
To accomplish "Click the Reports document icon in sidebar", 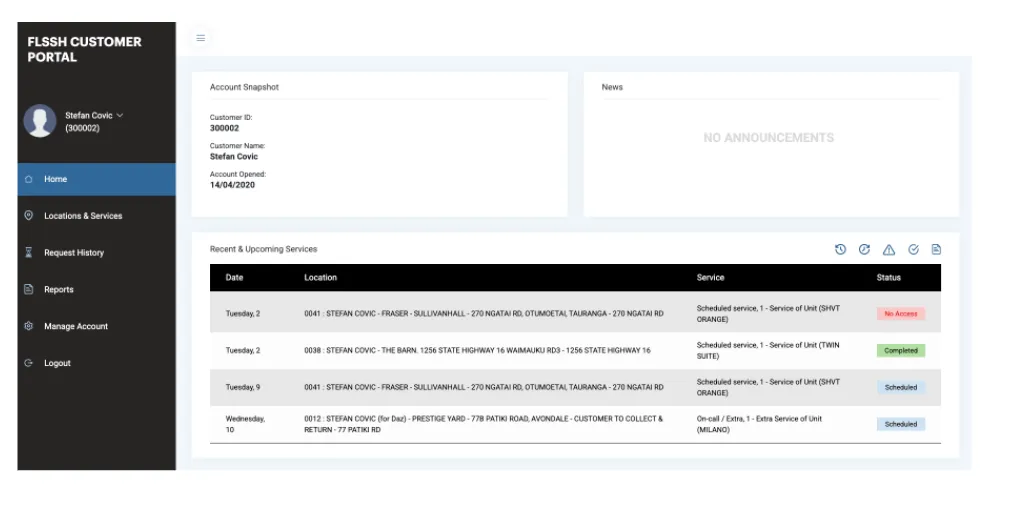I will coord(28,289).
